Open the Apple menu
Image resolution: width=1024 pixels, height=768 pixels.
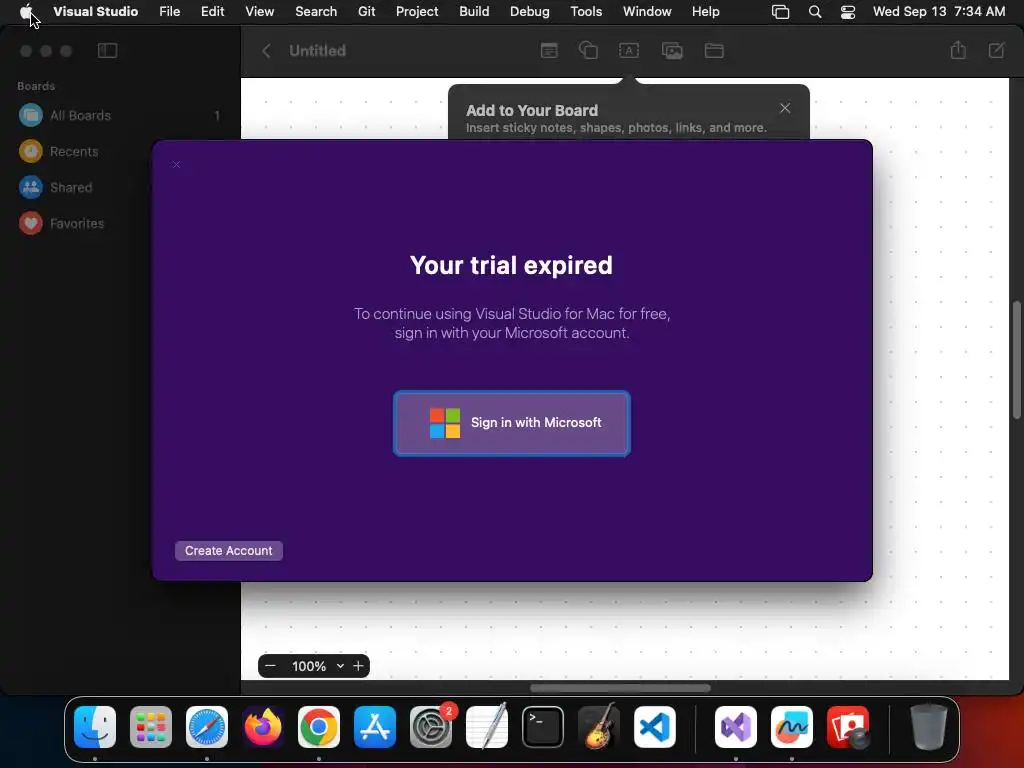coord(25,12)
